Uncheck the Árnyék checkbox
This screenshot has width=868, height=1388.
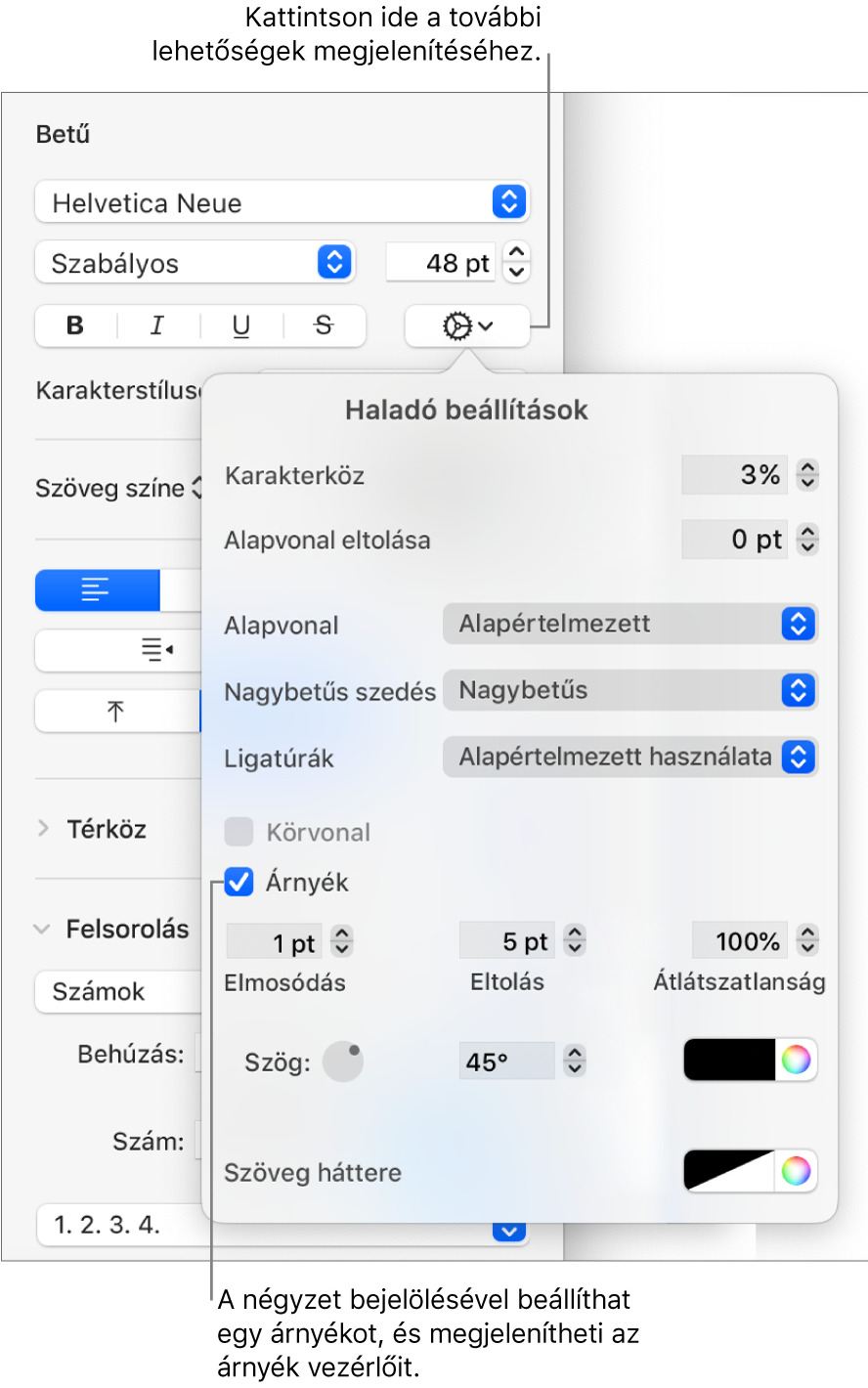point(239,882)
